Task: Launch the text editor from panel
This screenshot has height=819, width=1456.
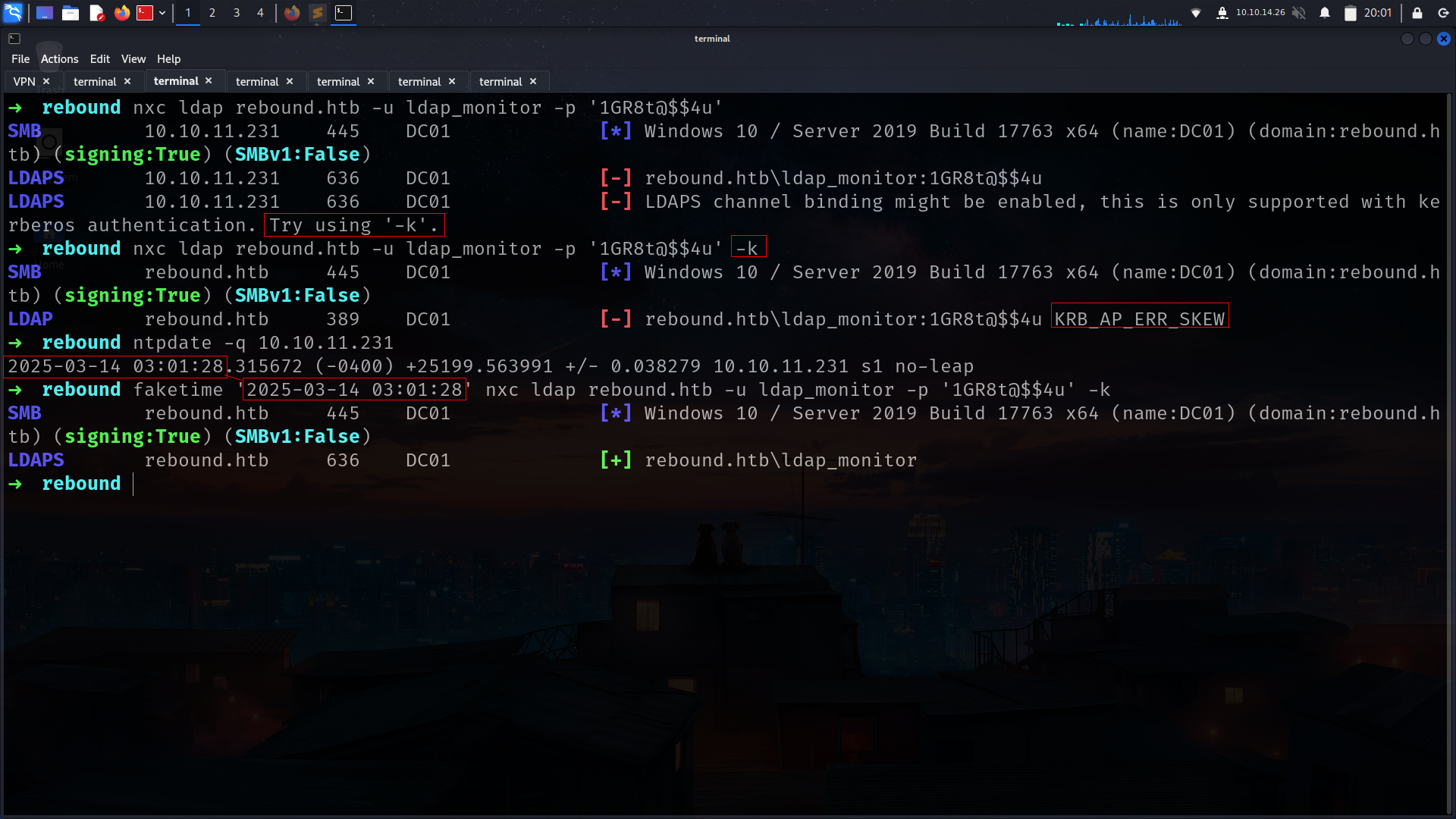Action: [x=96, y=12]
